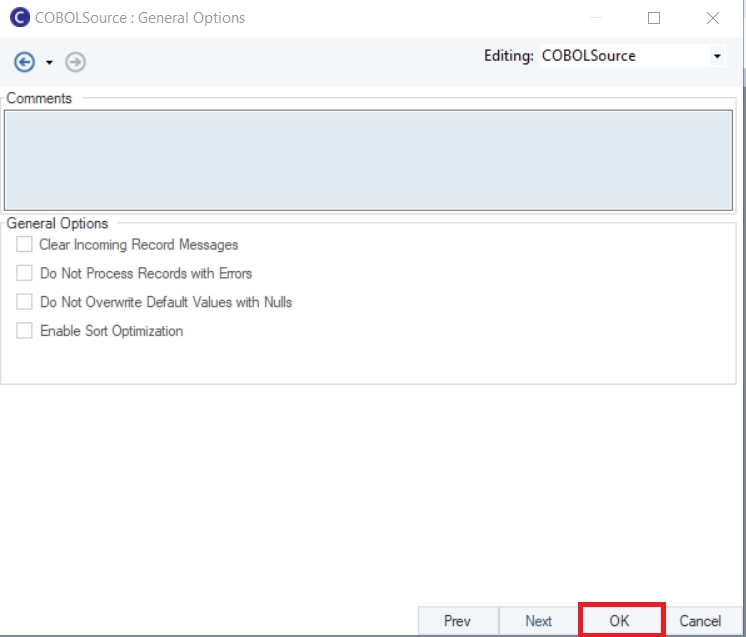Open the Editing COBOLSource dropdown
The width and height of the screenshot is (746, 637).
(x=717, y=56)
